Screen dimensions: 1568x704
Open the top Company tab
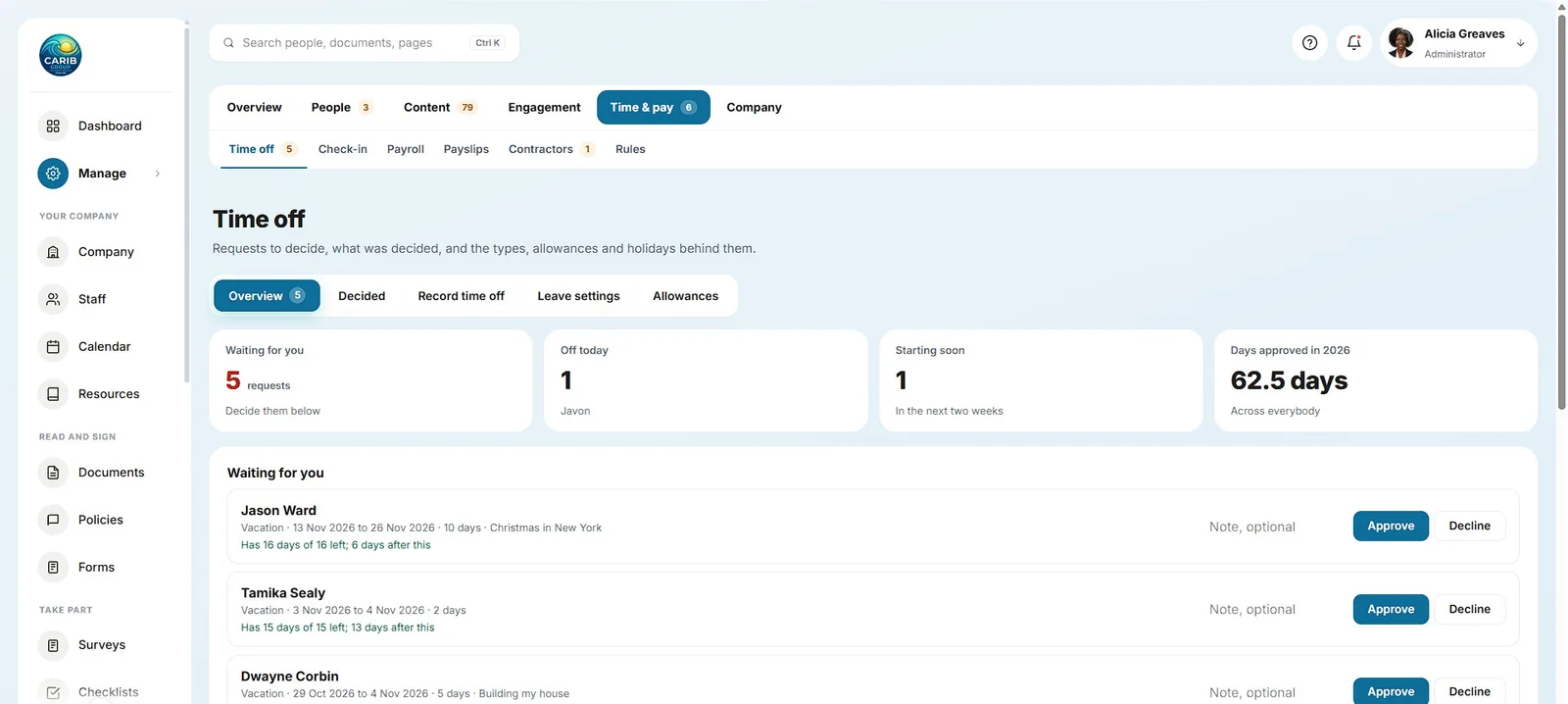[x=754, y=108]
